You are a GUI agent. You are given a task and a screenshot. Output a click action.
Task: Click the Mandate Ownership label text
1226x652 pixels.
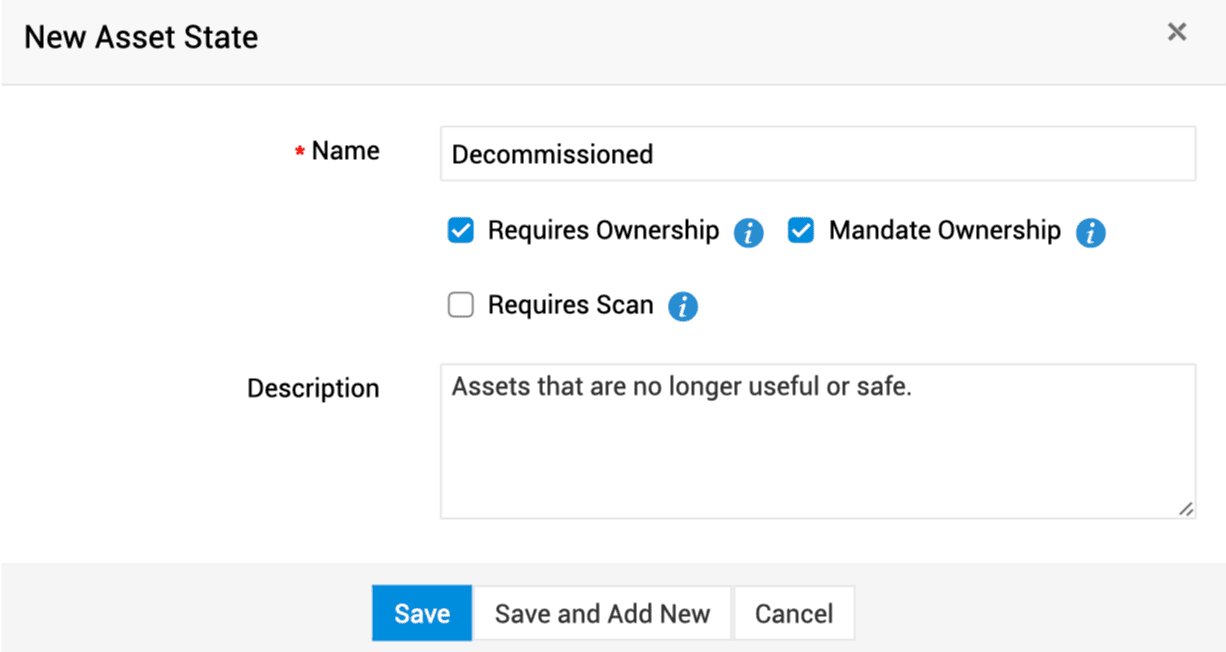point(944,231)
